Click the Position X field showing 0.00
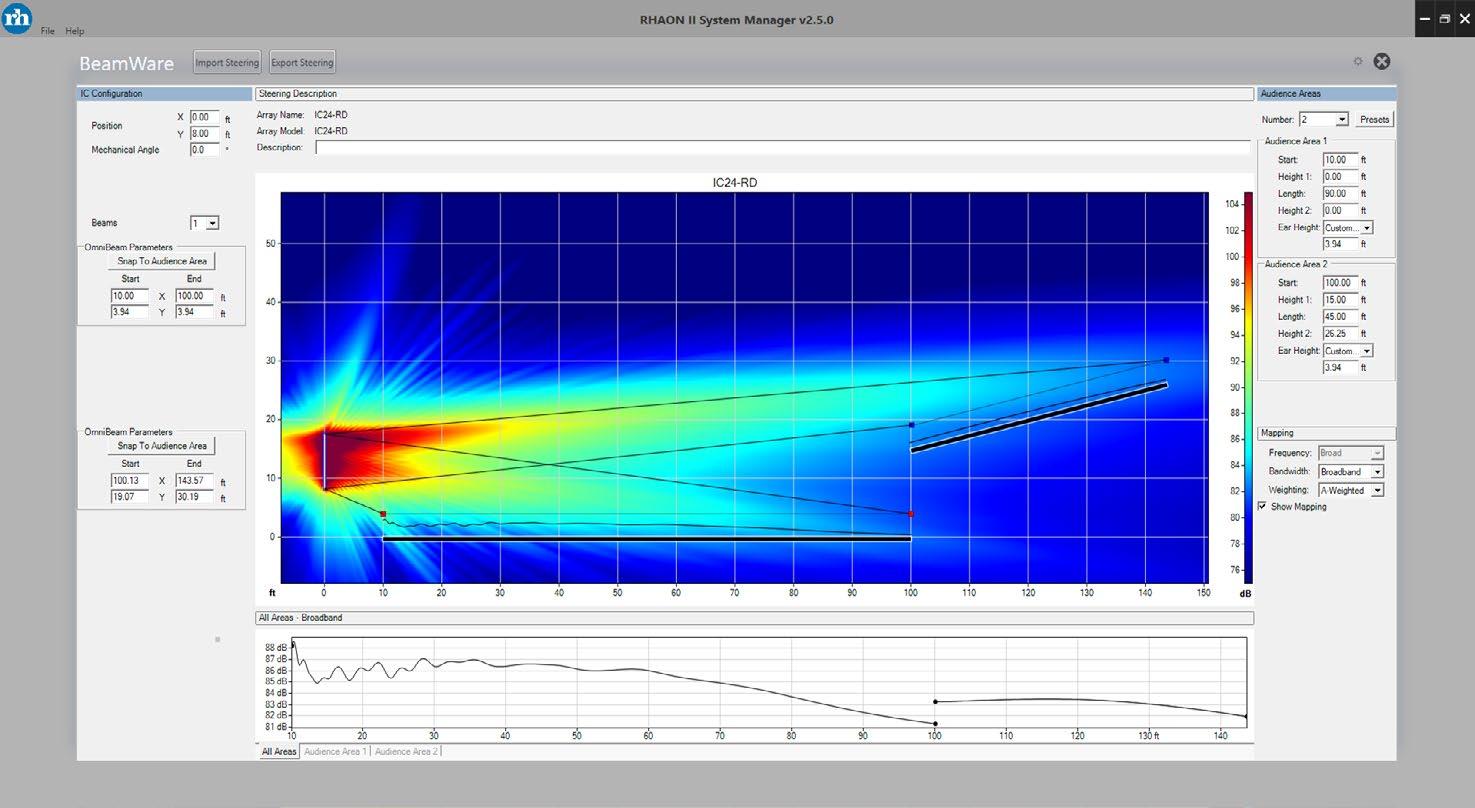 204,117
